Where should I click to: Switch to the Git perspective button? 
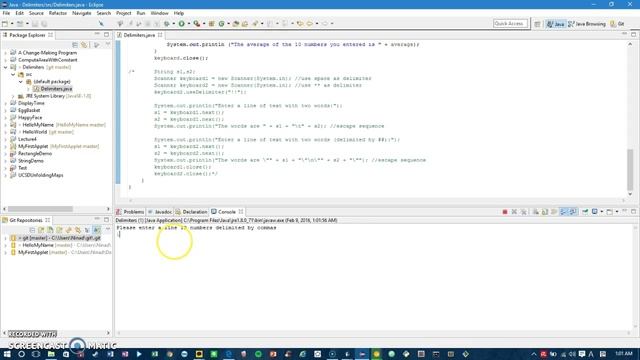point(617,24)
